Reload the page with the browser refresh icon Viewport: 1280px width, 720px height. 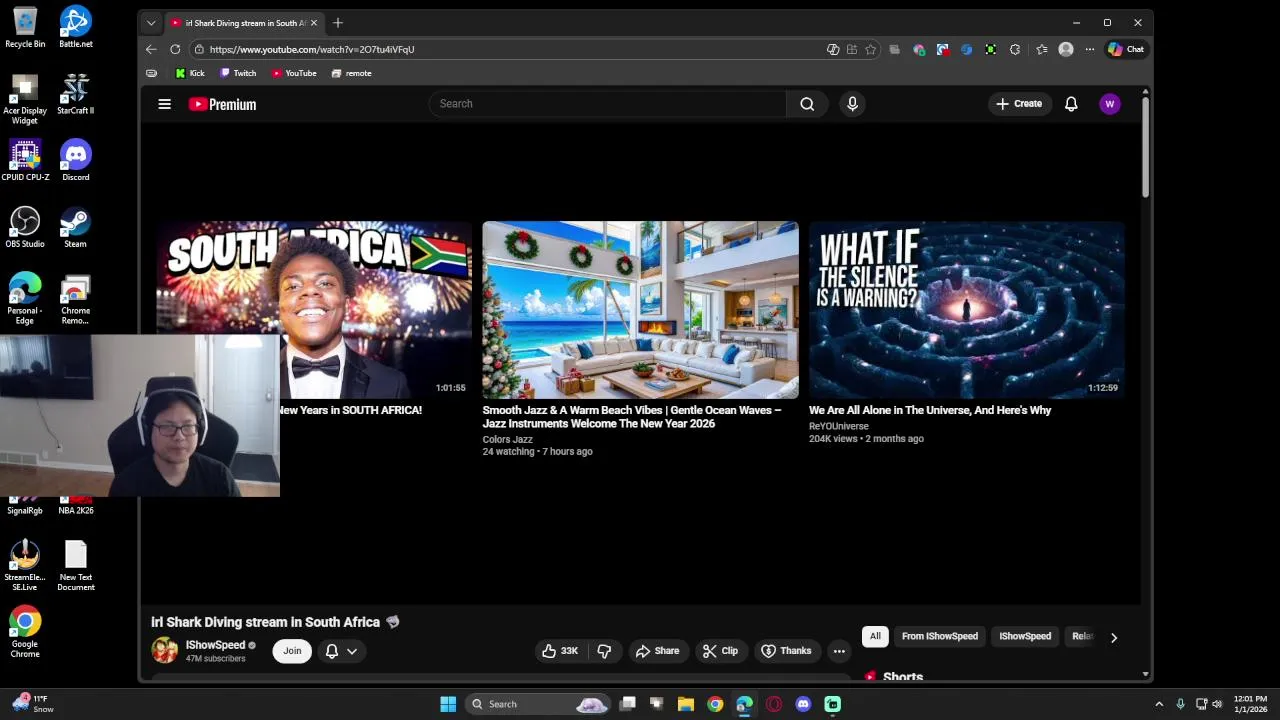tap(175, 49)
